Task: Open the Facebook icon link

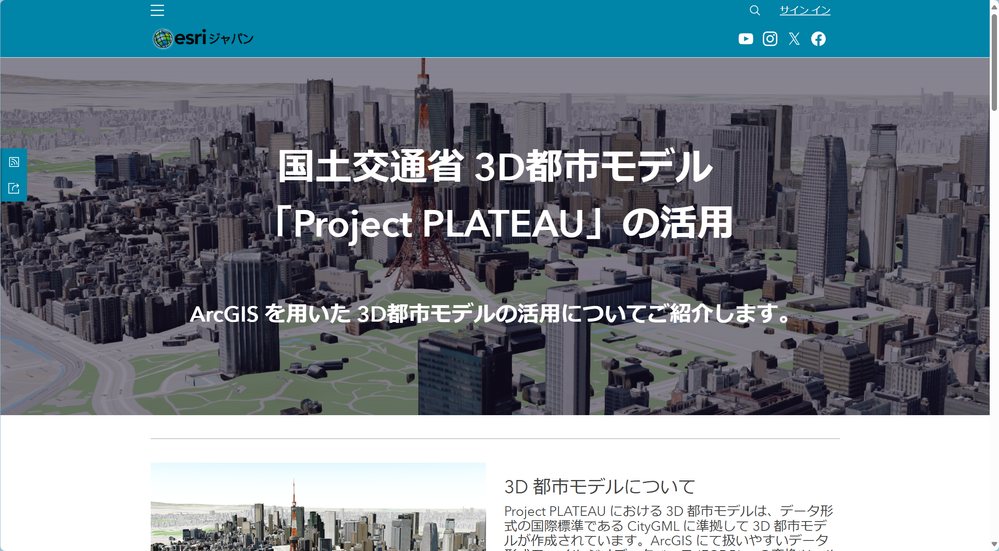Action: (818, 39)
